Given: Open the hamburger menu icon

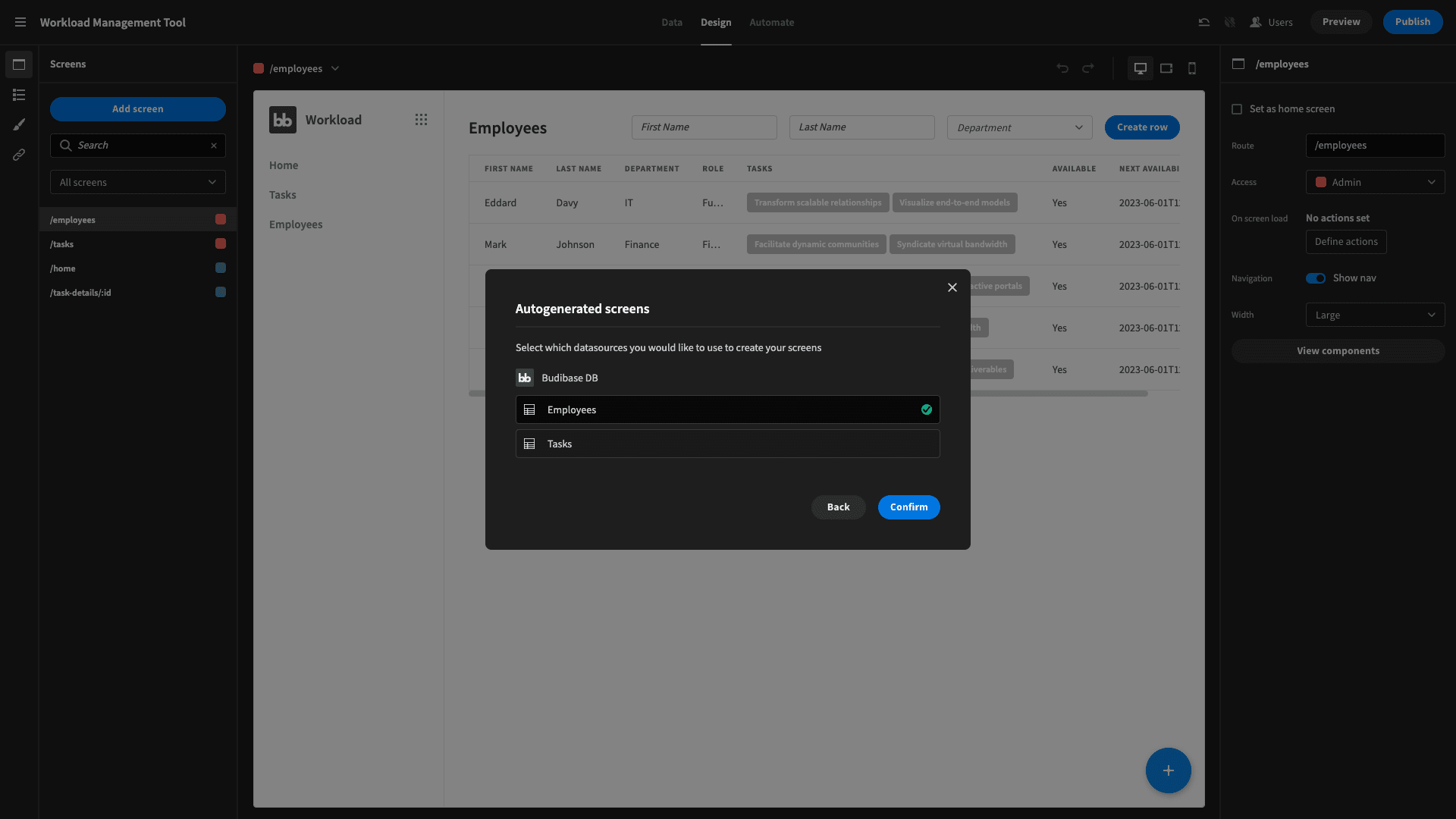Looking at the screenshot, I should 20,22.
